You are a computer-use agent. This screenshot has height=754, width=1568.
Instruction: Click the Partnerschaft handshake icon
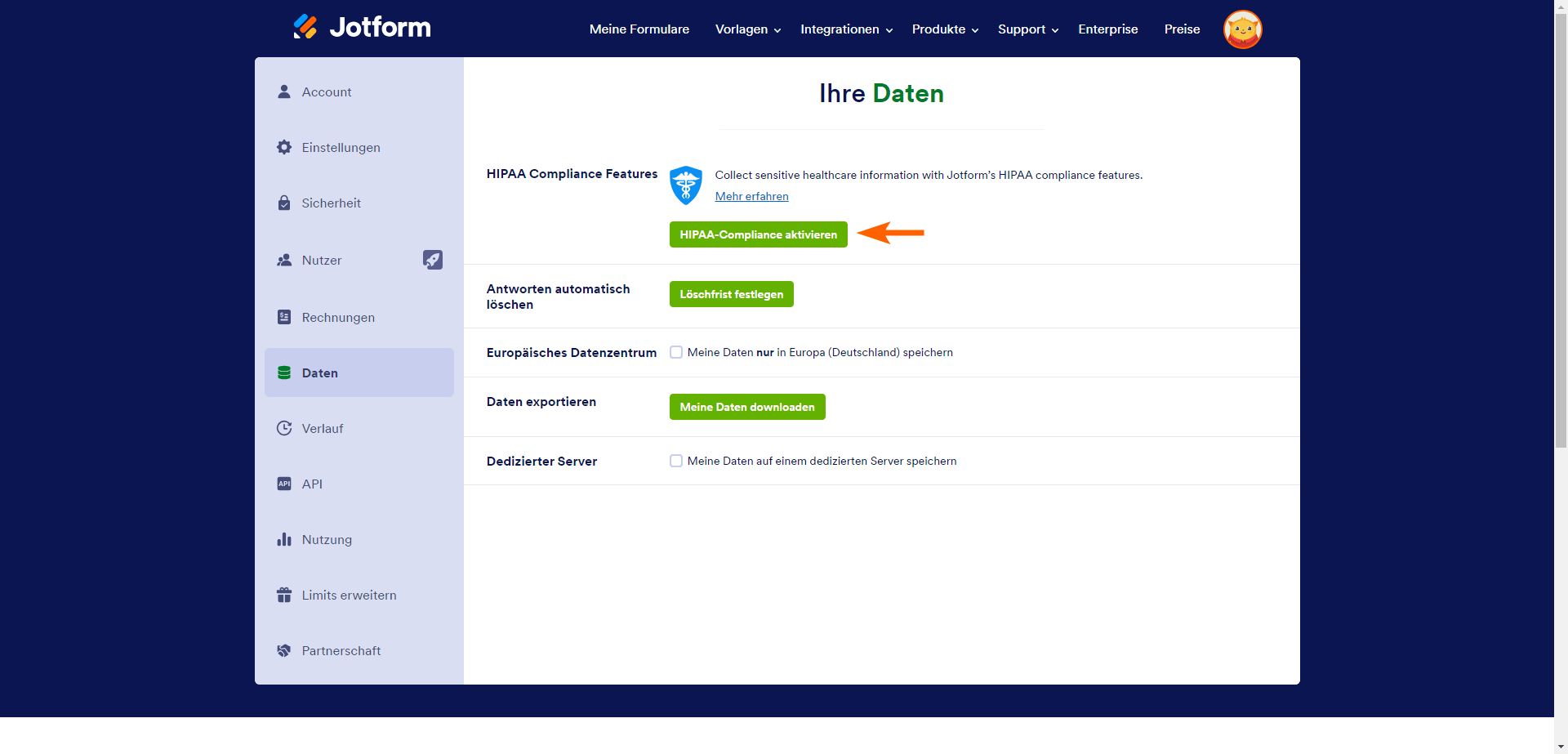(284, 650)
